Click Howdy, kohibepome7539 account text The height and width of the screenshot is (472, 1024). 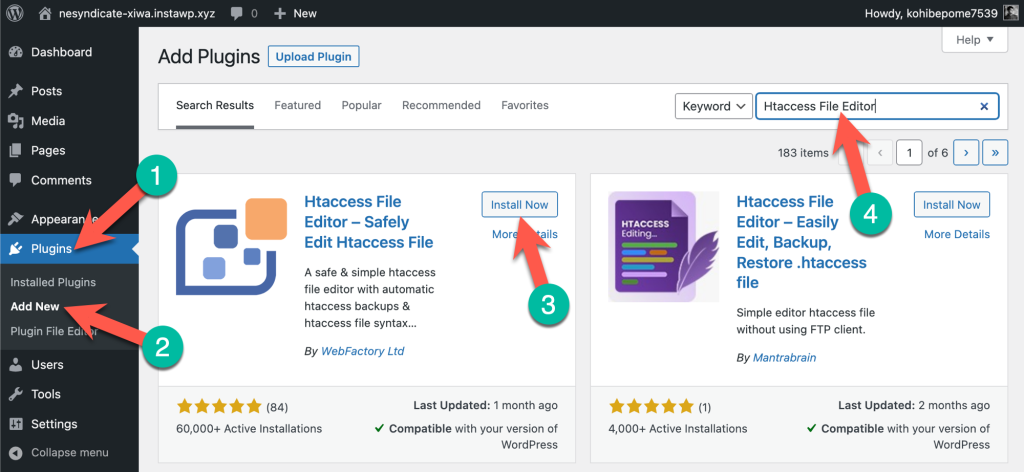tap(931, 13)
